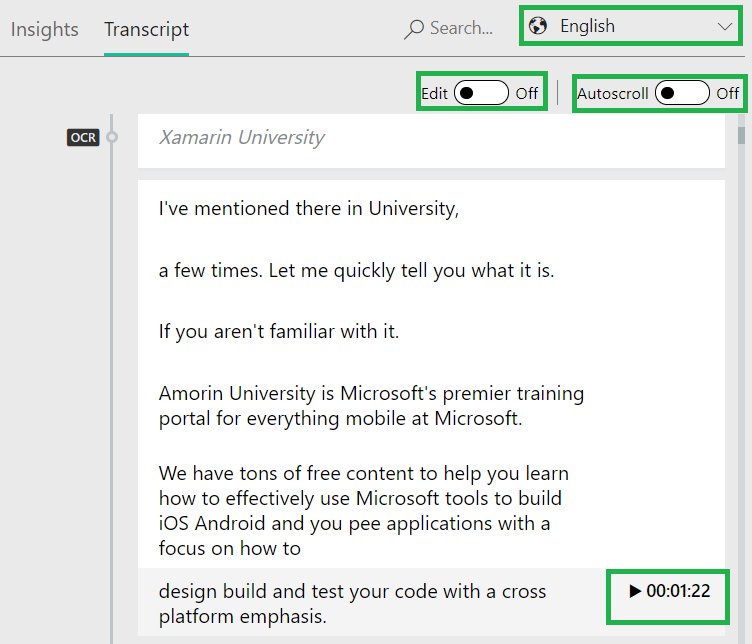Open the English language dropdown
Screen dimensions: 752x644
(632, 27)
